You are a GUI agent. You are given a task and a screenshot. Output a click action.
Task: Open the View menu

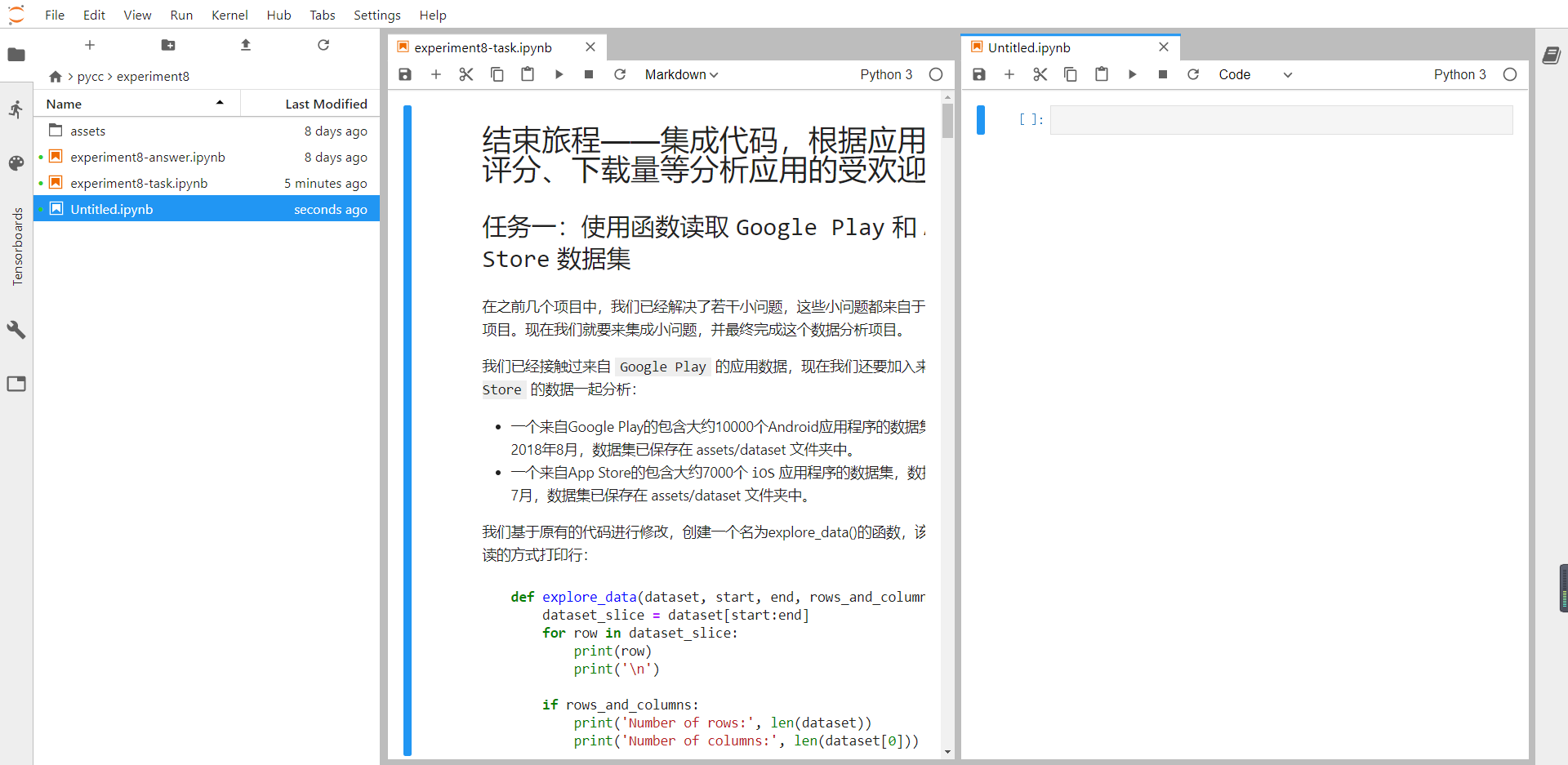point(137,15)
